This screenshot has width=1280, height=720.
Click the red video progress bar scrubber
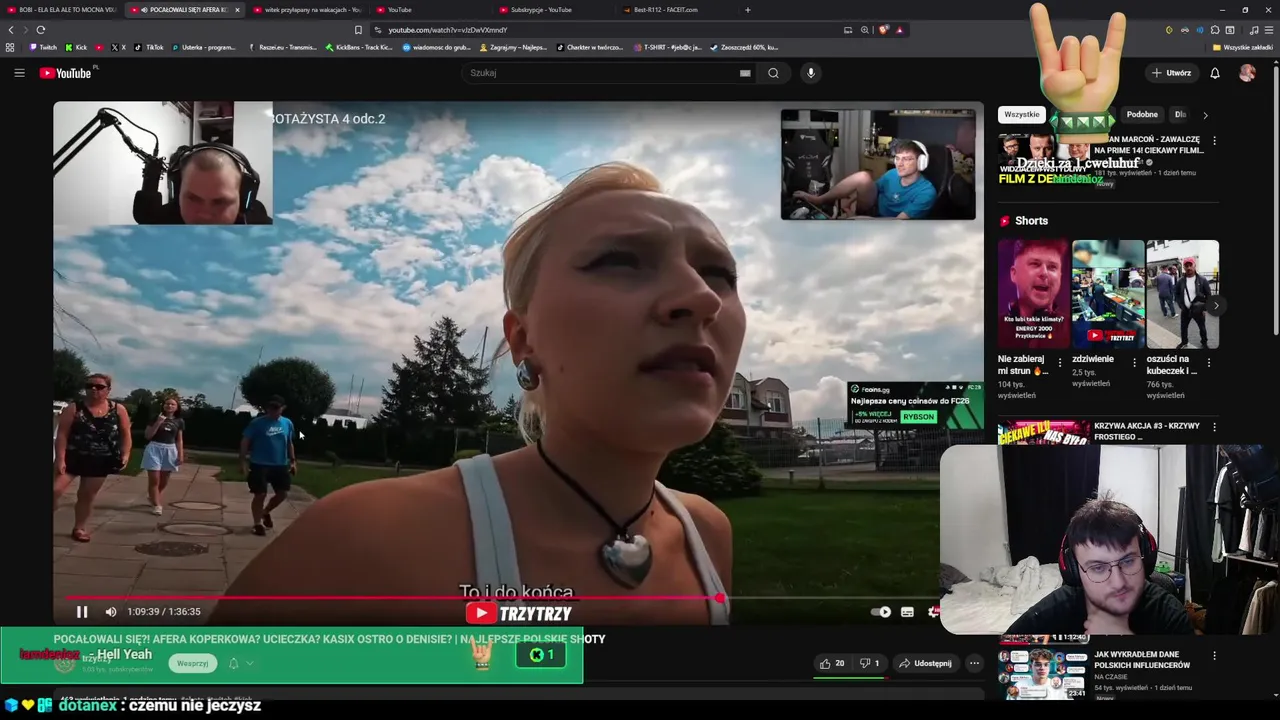(x=720, y=598)
